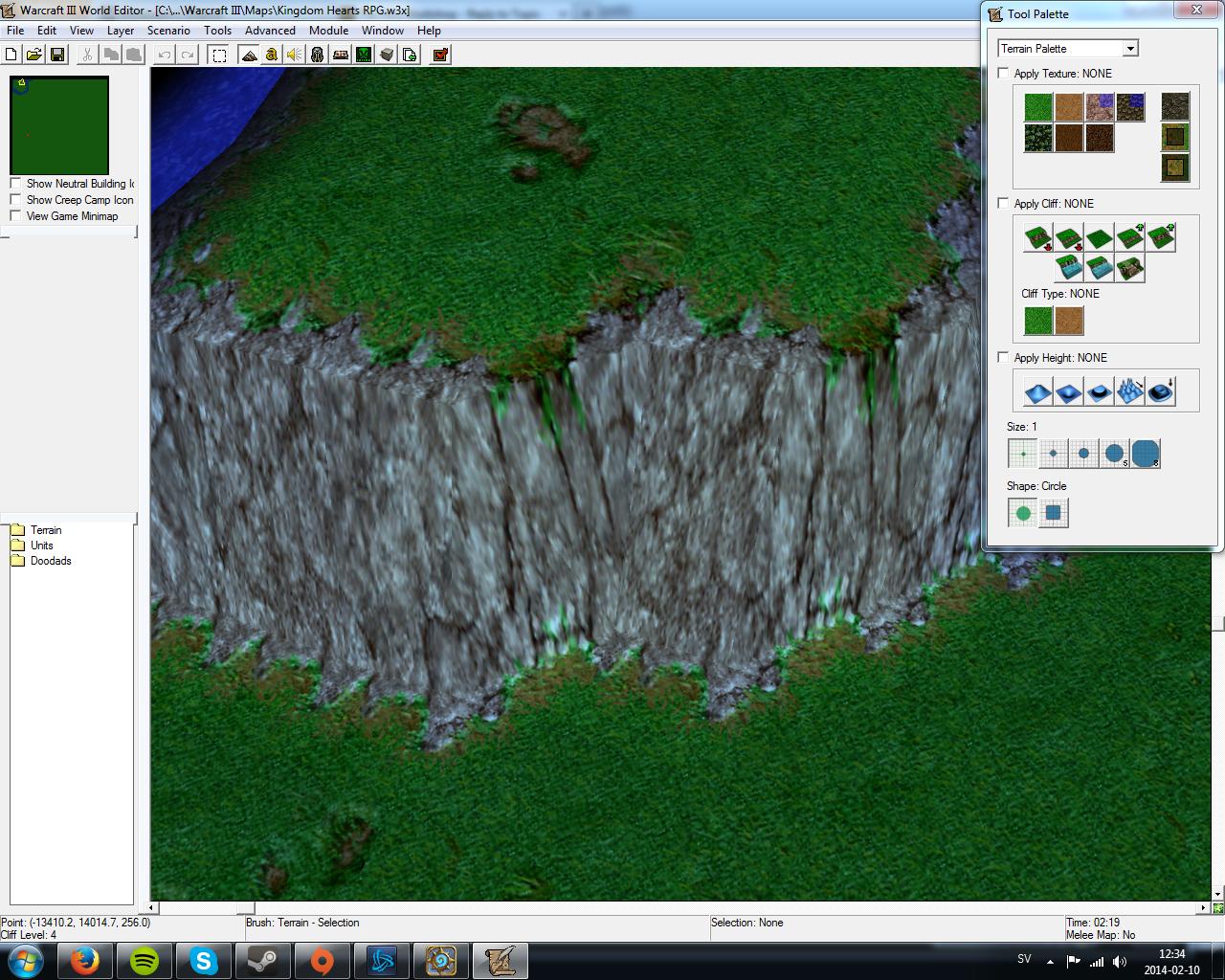Image resolution: width=1225 pixels, height=980 pixels.
Task: Select Same Cliff Level tool
Action: pos(1100,236)
